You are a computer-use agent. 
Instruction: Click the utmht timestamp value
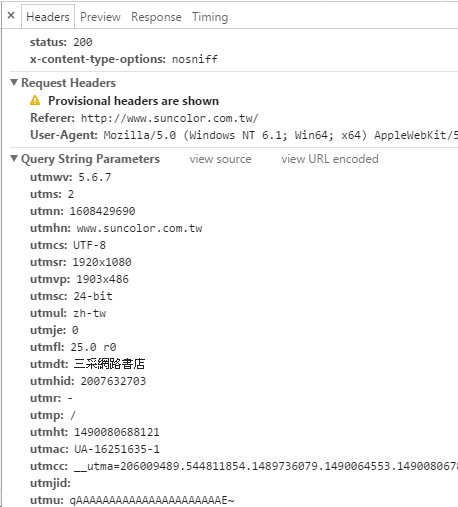117,432
